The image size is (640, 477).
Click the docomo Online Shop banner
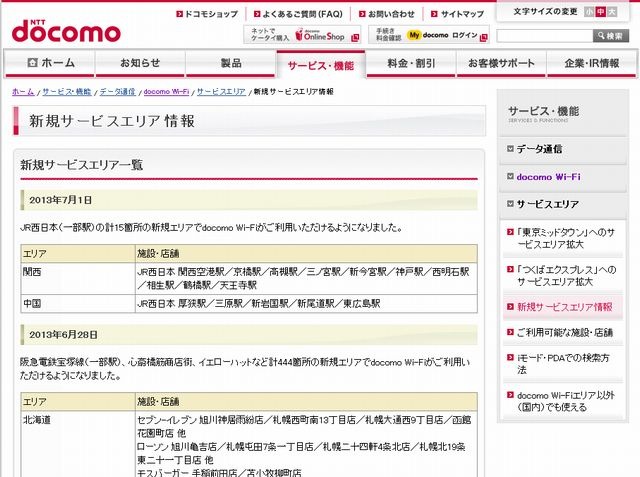[x=302, y=34]
